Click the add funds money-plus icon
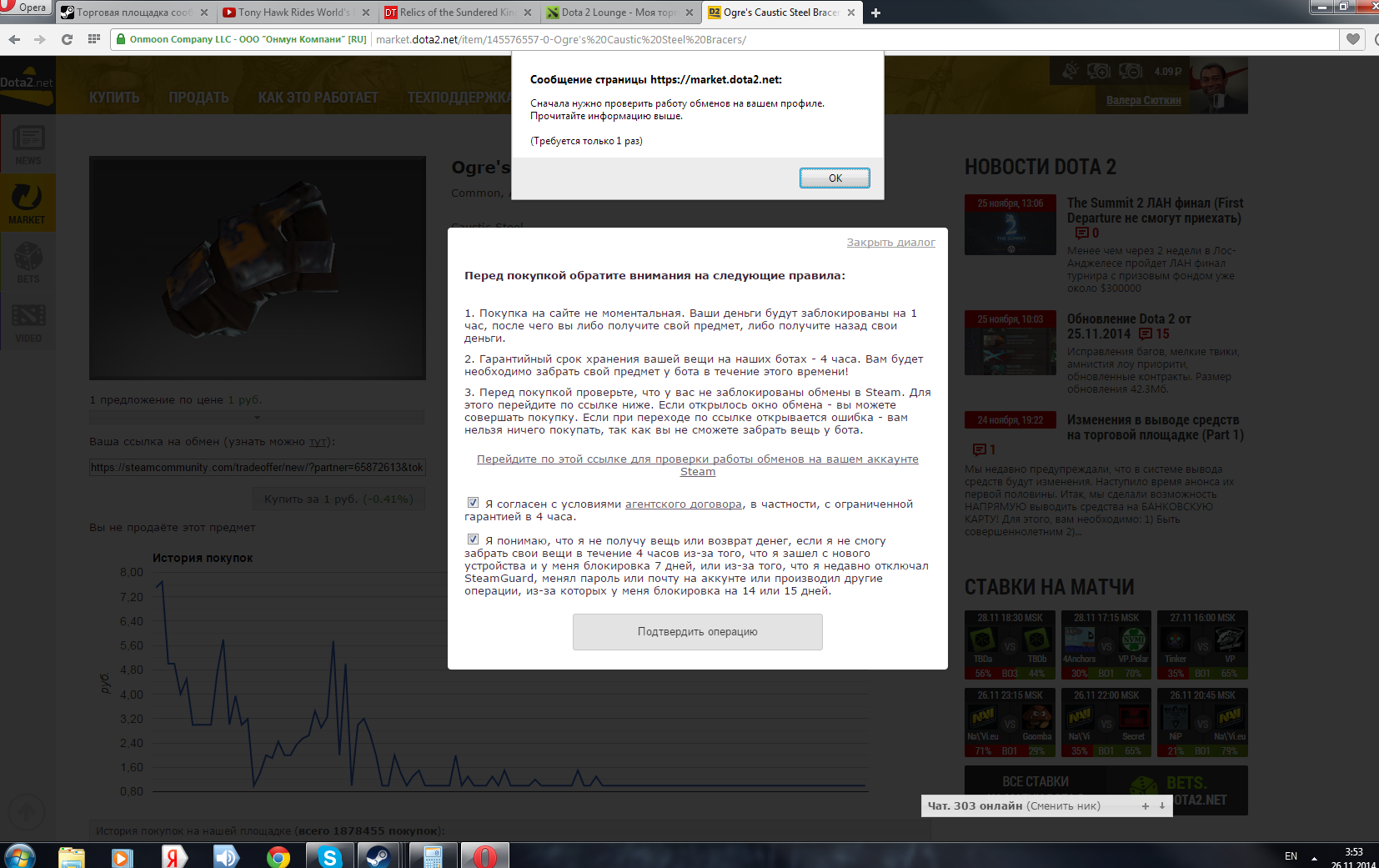This screenshot has height=868, width=1379. (1099, 71)
